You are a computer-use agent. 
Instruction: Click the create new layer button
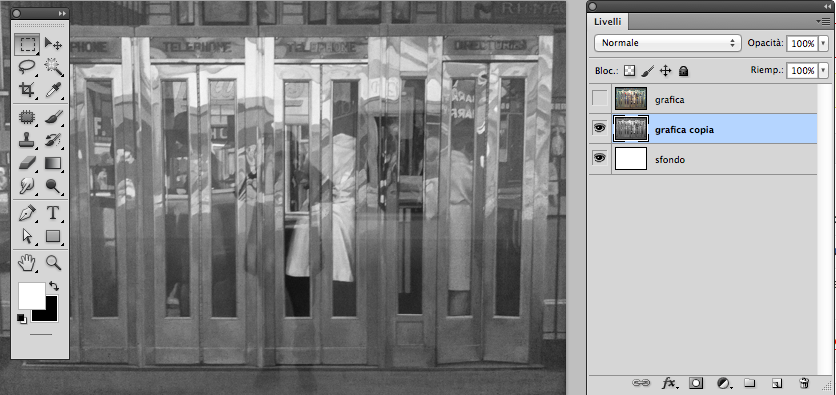click(777, 383)
